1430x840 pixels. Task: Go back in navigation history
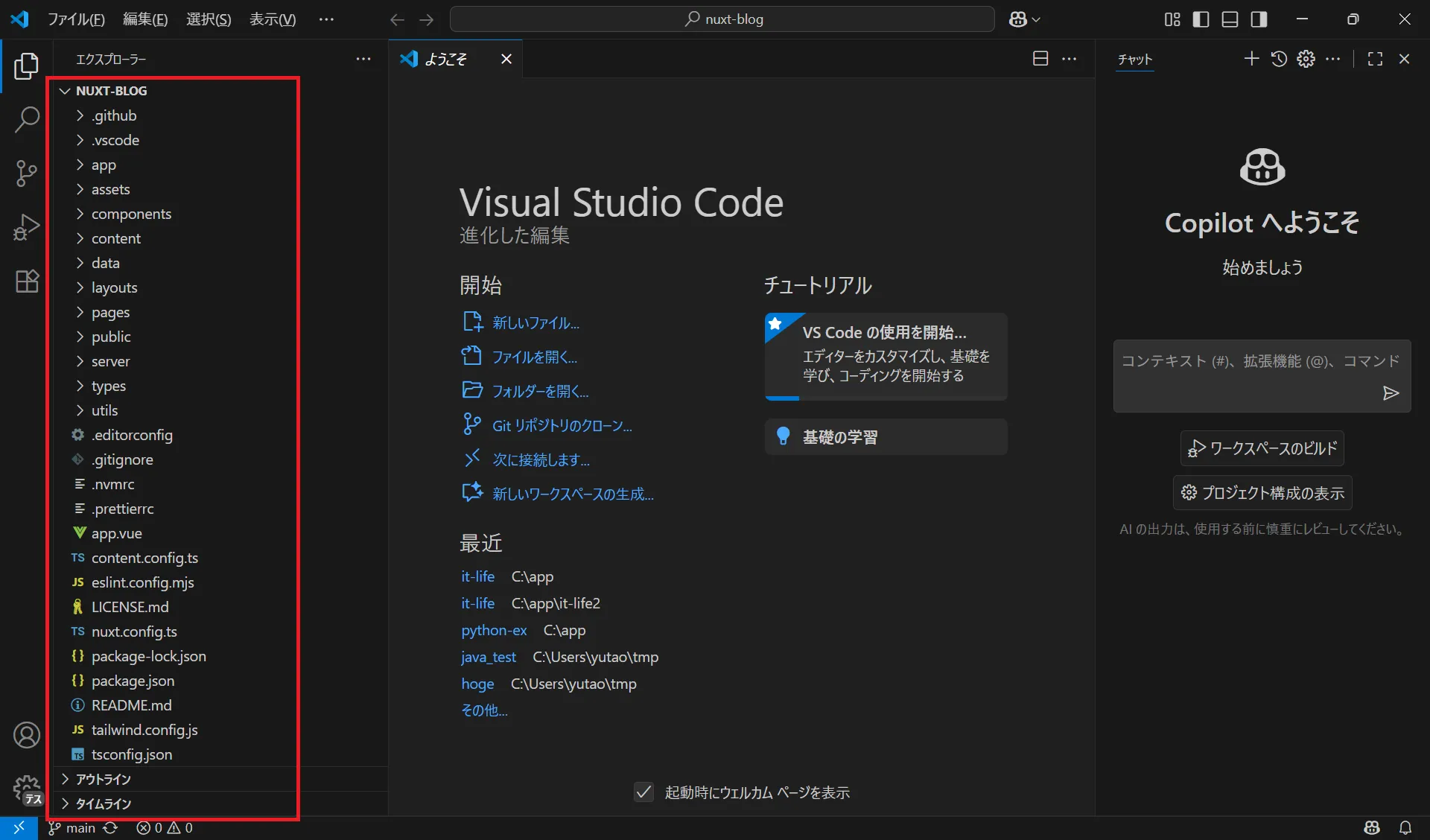tap(397, 19)
